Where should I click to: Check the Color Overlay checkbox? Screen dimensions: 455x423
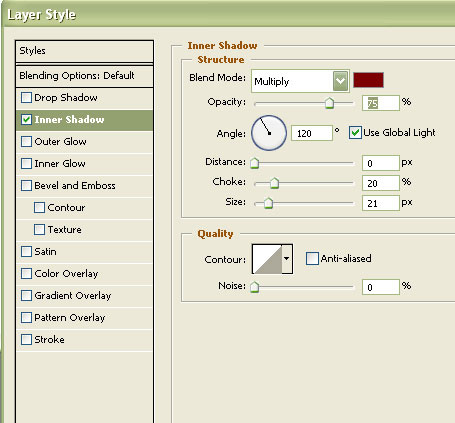pyautogui.click(x=26, y=274)
